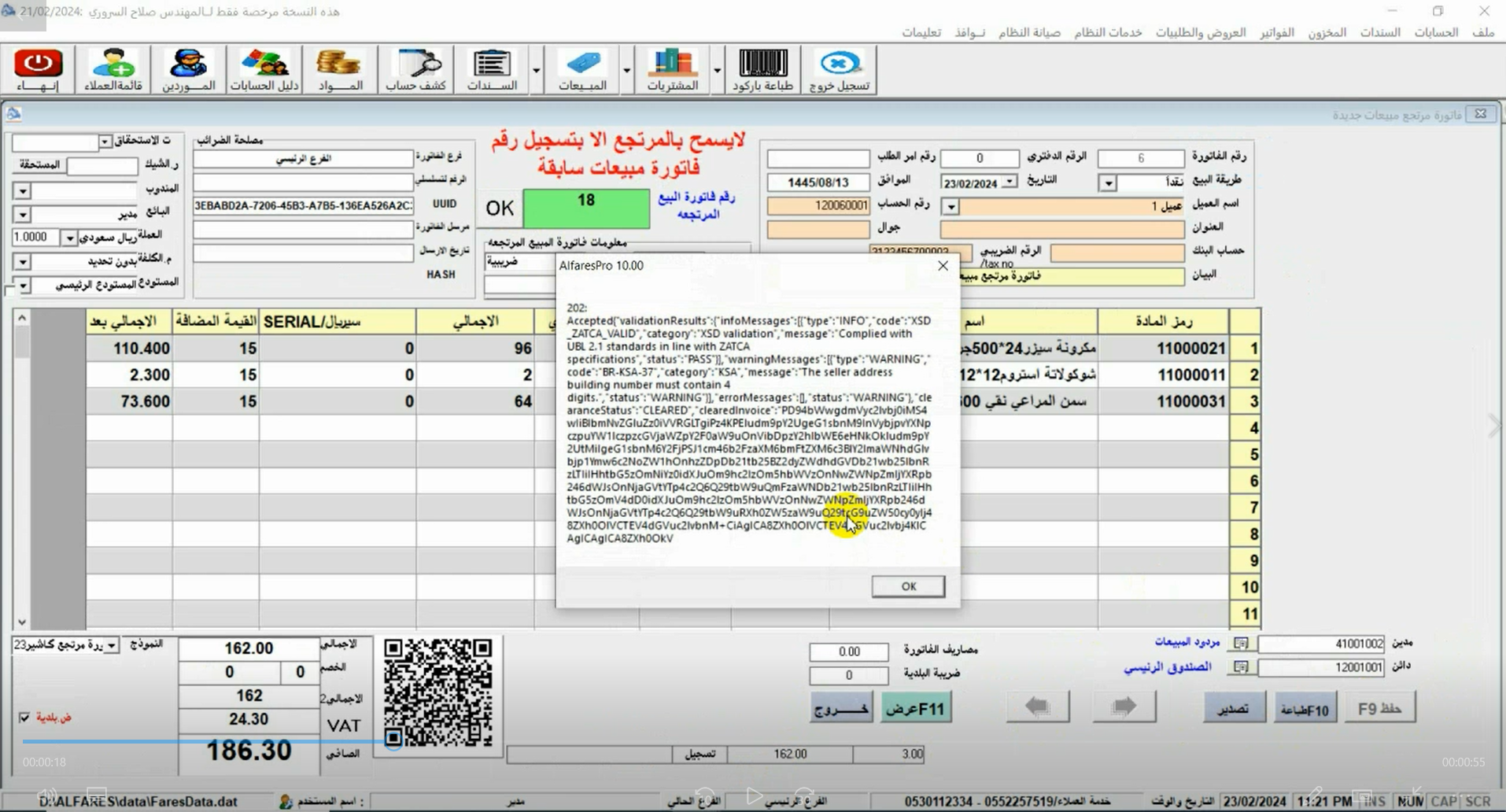
Task: Click the invoice window icon in title bar
Action: click(13, 114)
